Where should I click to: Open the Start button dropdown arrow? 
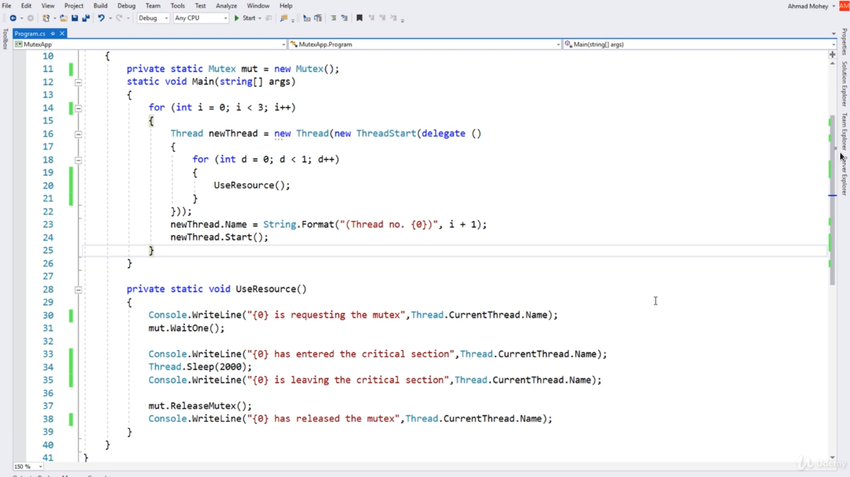coord(260,18)
